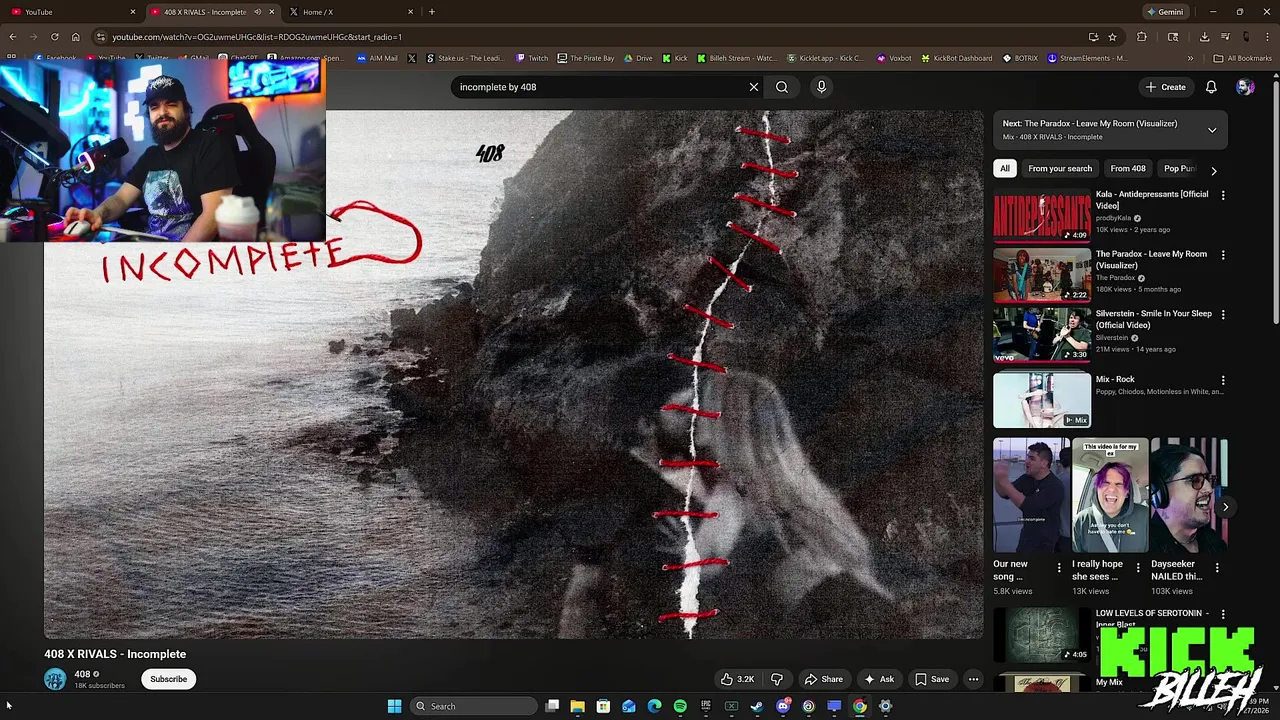Open the All Bookmarks folder
Screen dimensions: 1280x720
[x=1242, y=58]
